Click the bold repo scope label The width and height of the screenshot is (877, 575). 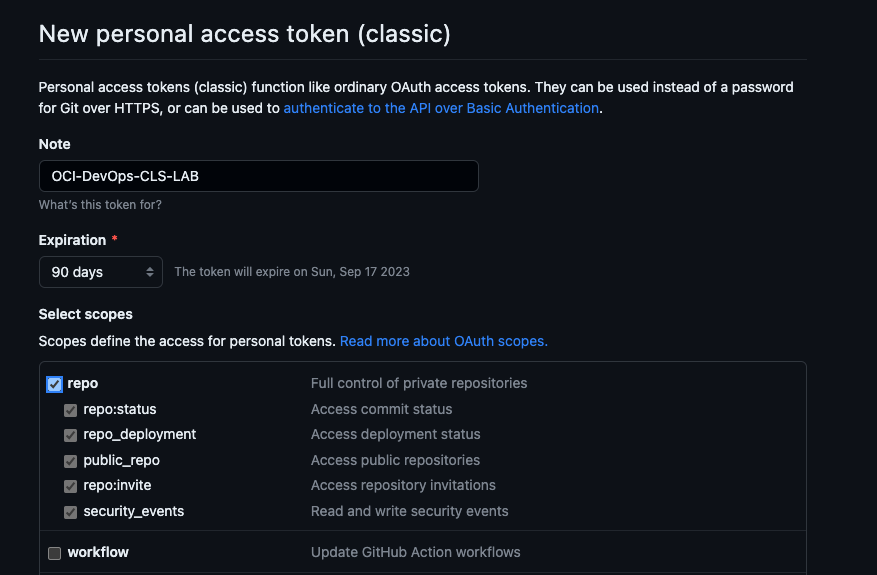pyautogui.click(x=83, y=383)
